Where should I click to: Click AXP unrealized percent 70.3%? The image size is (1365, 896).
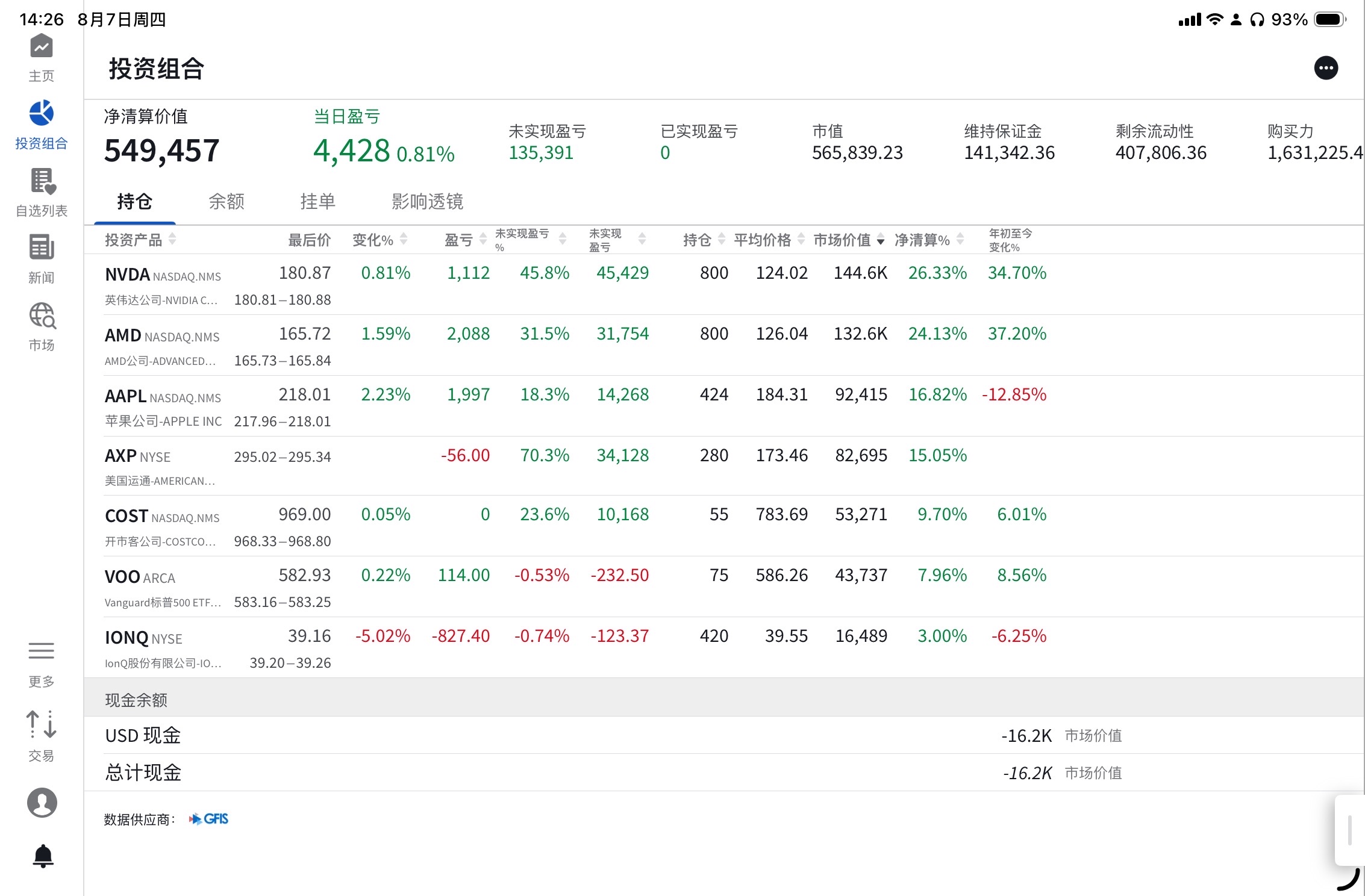click(x=545, y=456)
